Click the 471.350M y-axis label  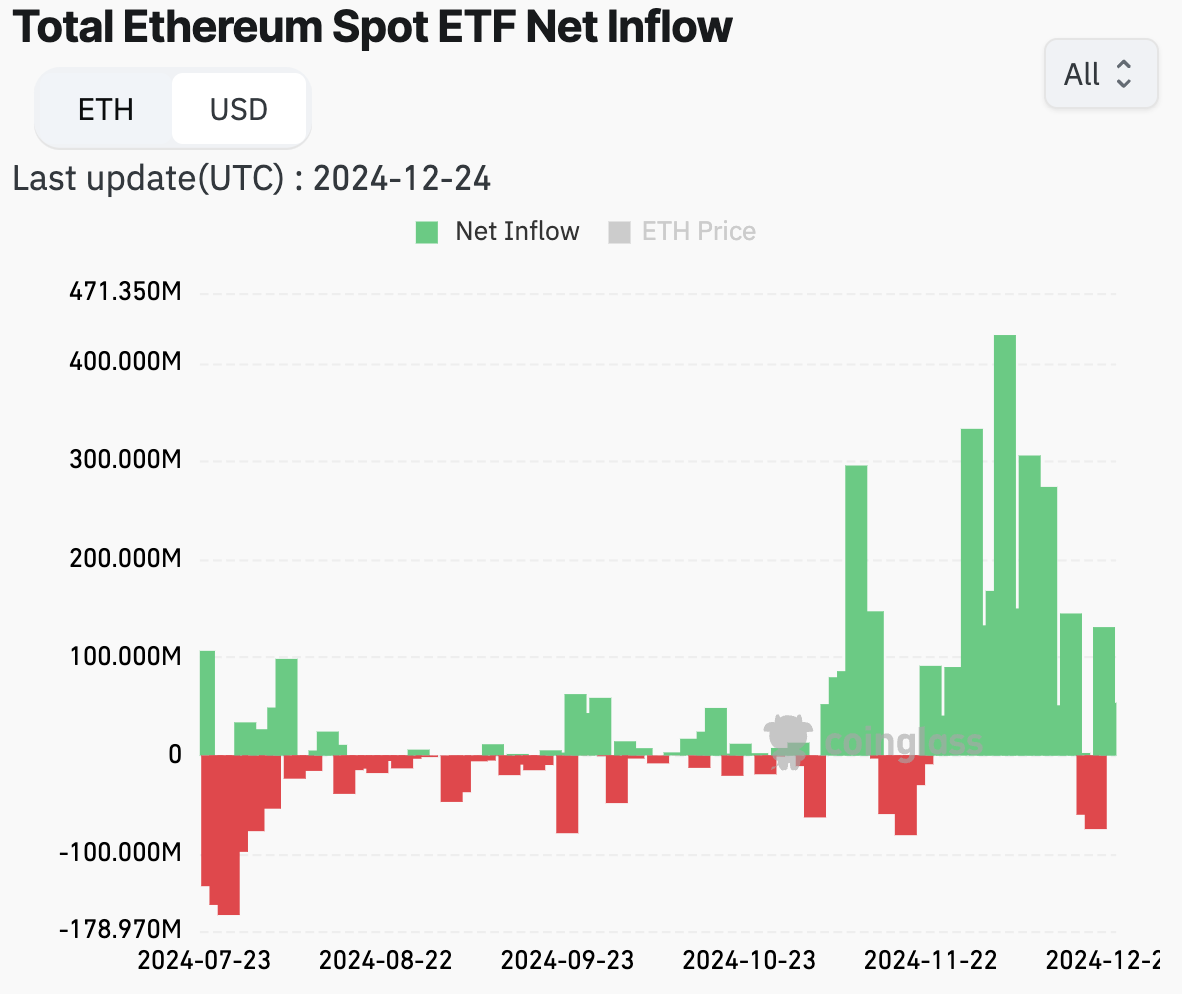click(125, 291)
